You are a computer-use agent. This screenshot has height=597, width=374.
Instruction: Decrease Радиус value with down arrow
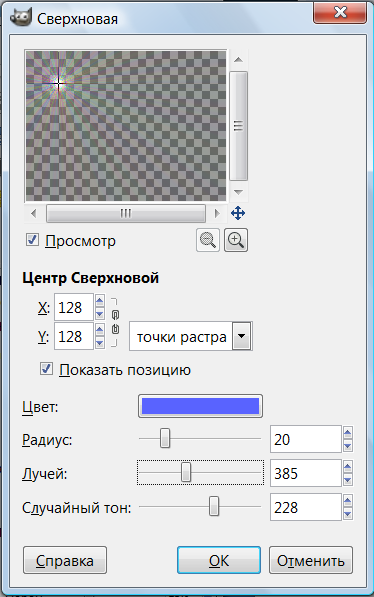tap(347, 445)
